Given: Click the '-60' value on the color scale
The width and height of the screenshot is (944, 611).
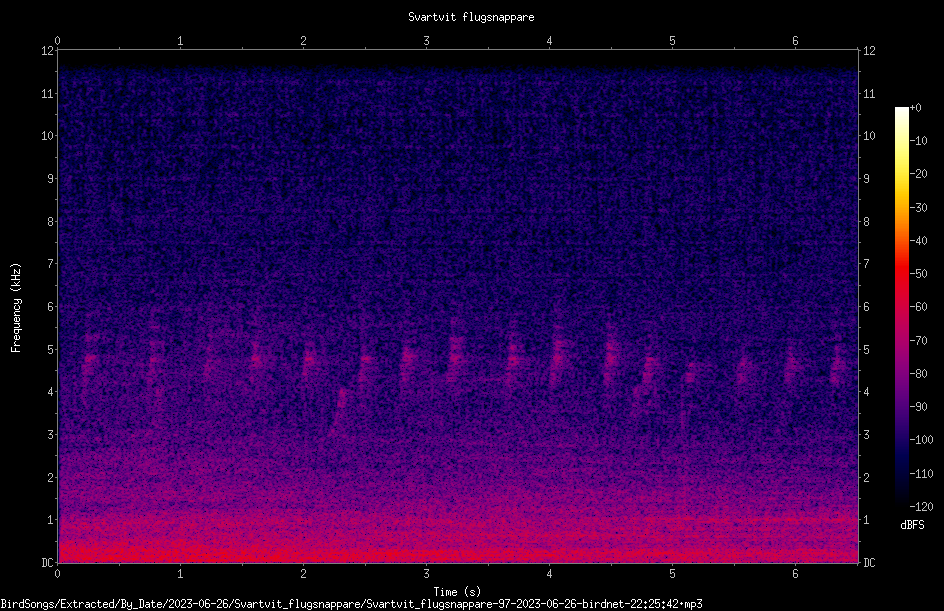Looking at the screenshot, I should (x=919, y=307).
